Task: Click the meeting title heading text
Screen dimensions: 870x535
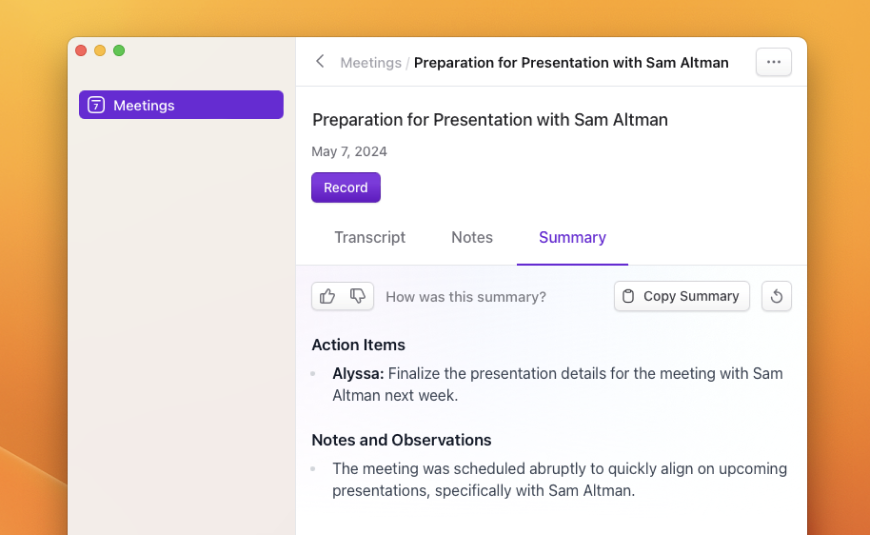Action: [x=490, y=120]
